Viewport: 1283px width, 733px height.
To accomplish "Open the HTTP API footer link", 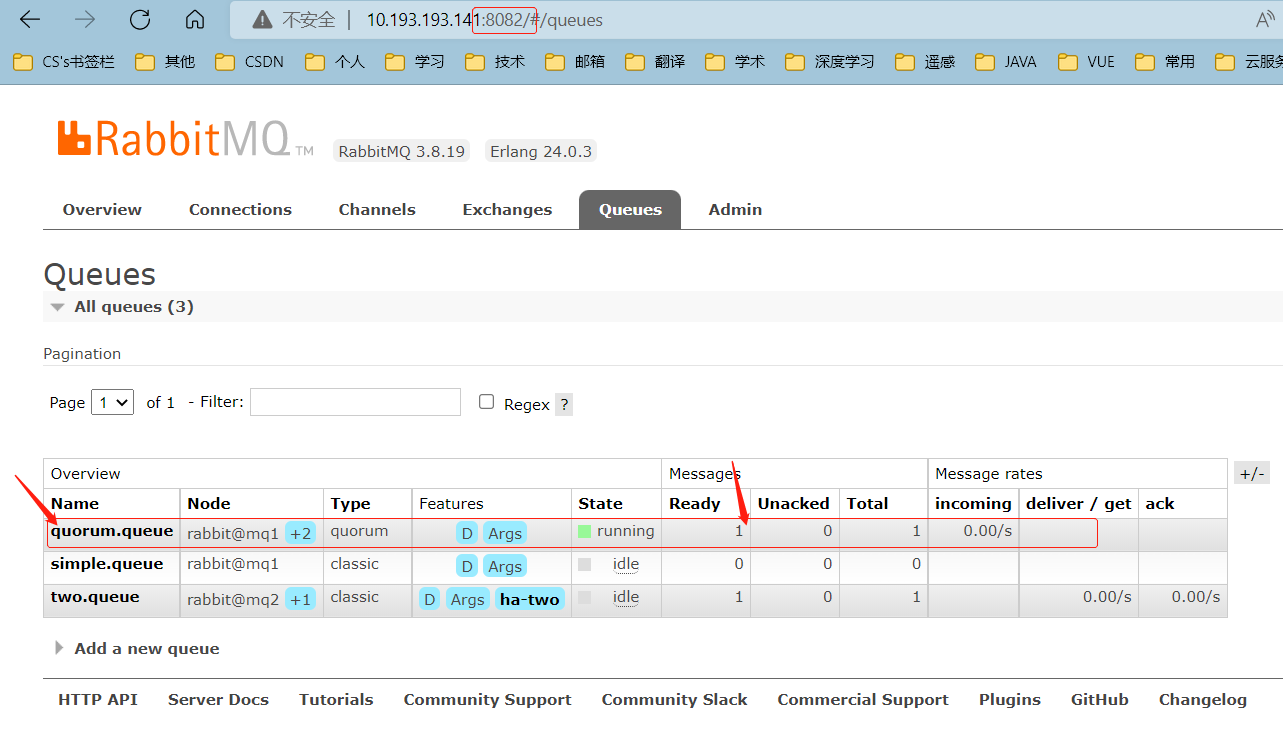I will 98,700.
